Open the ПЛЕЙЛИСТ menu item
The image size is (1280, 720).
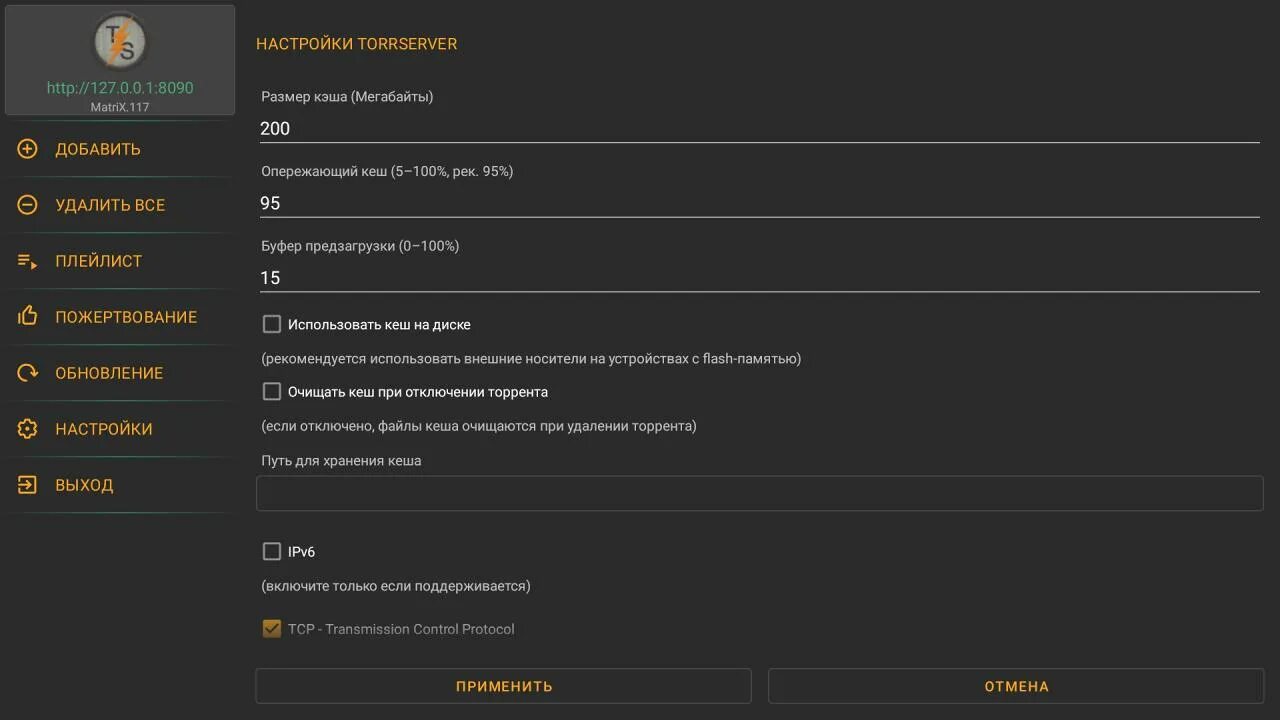(x=98, y=261)
